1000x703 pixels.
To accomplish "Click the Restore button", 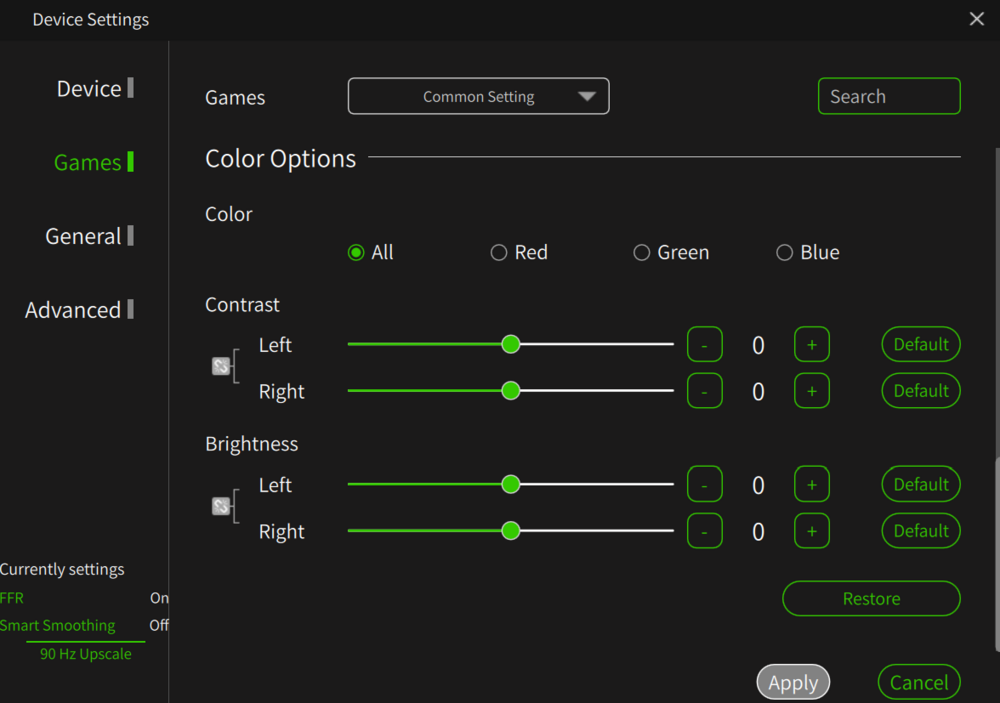I will tap(871, 599).
